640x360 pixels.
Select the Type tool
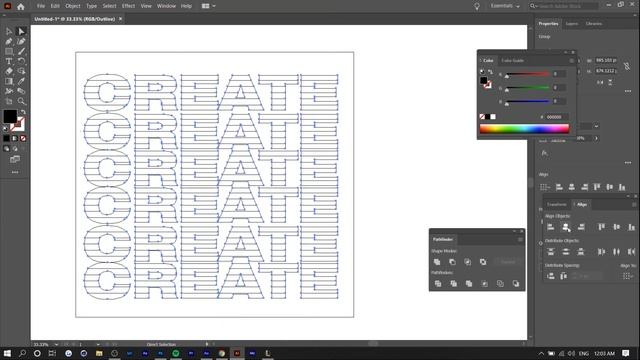pos(9,61)
